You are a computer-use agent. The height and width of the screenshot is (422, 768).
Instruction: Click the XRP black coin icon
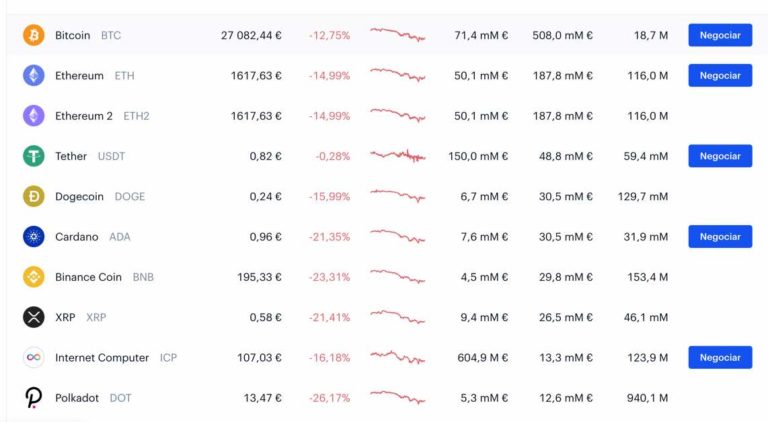[34, 317]
